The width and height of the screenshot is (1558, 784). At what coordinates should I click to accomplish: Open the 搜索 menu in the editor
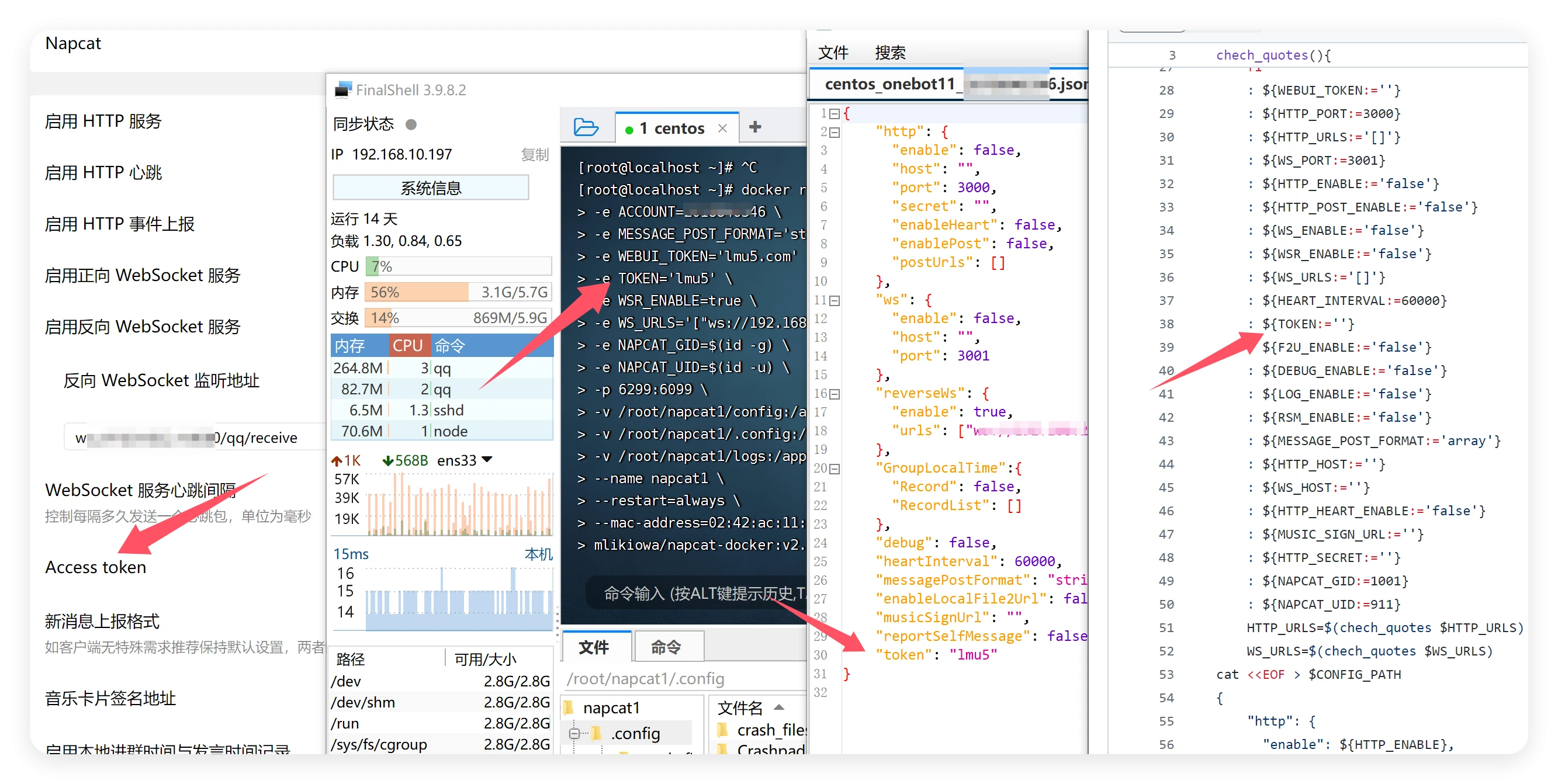[x=889, y=53]
